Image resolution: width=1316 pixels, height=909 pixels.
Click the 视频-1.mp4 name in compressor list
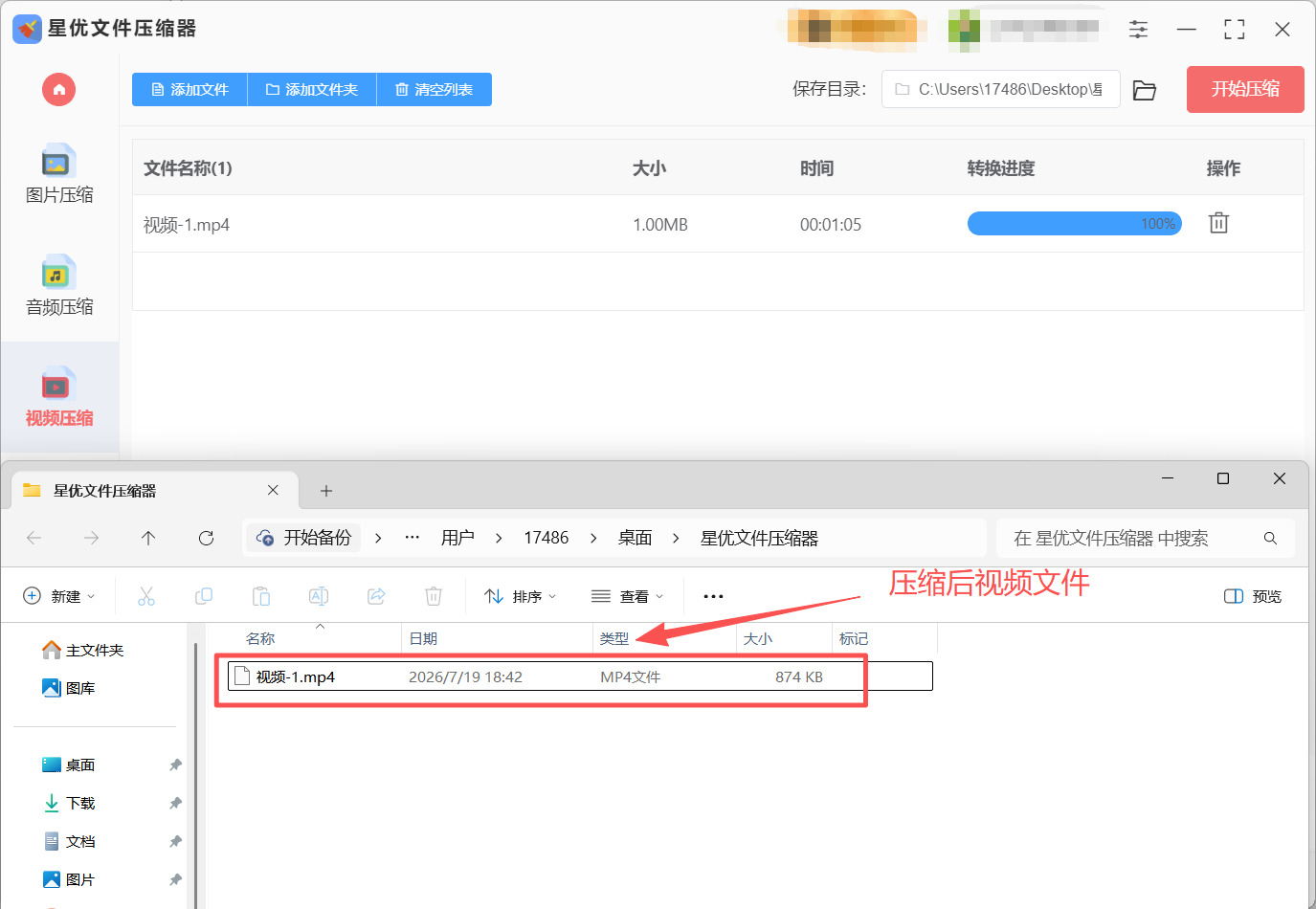(x=187, y=225)
